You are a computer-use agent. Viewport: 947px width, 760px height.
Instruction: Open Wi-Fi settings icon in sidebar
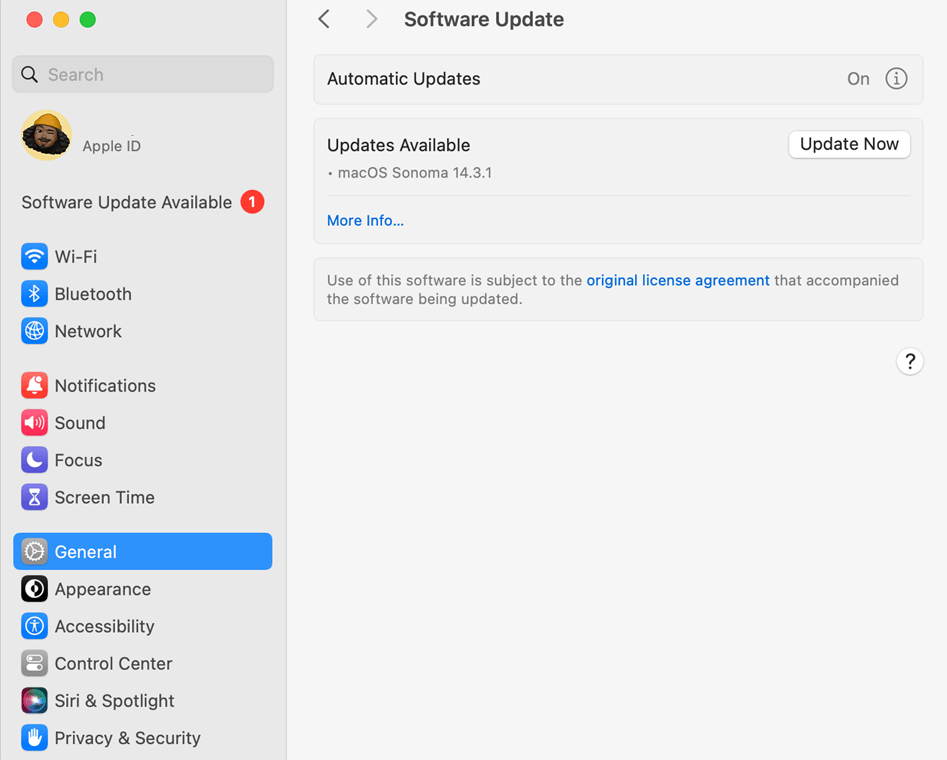point(34,257)
